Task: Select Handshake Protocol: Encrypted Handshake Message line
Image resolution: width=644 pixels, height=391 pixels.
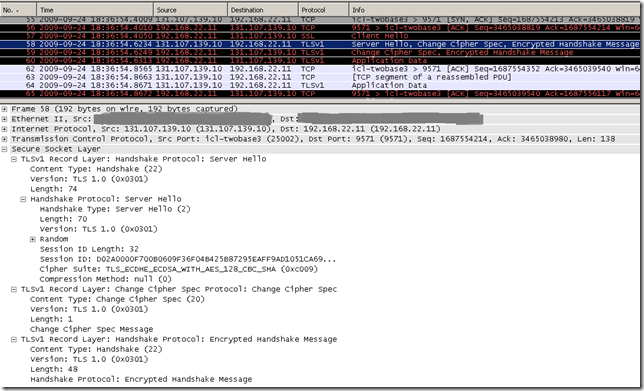Action: 141,379
